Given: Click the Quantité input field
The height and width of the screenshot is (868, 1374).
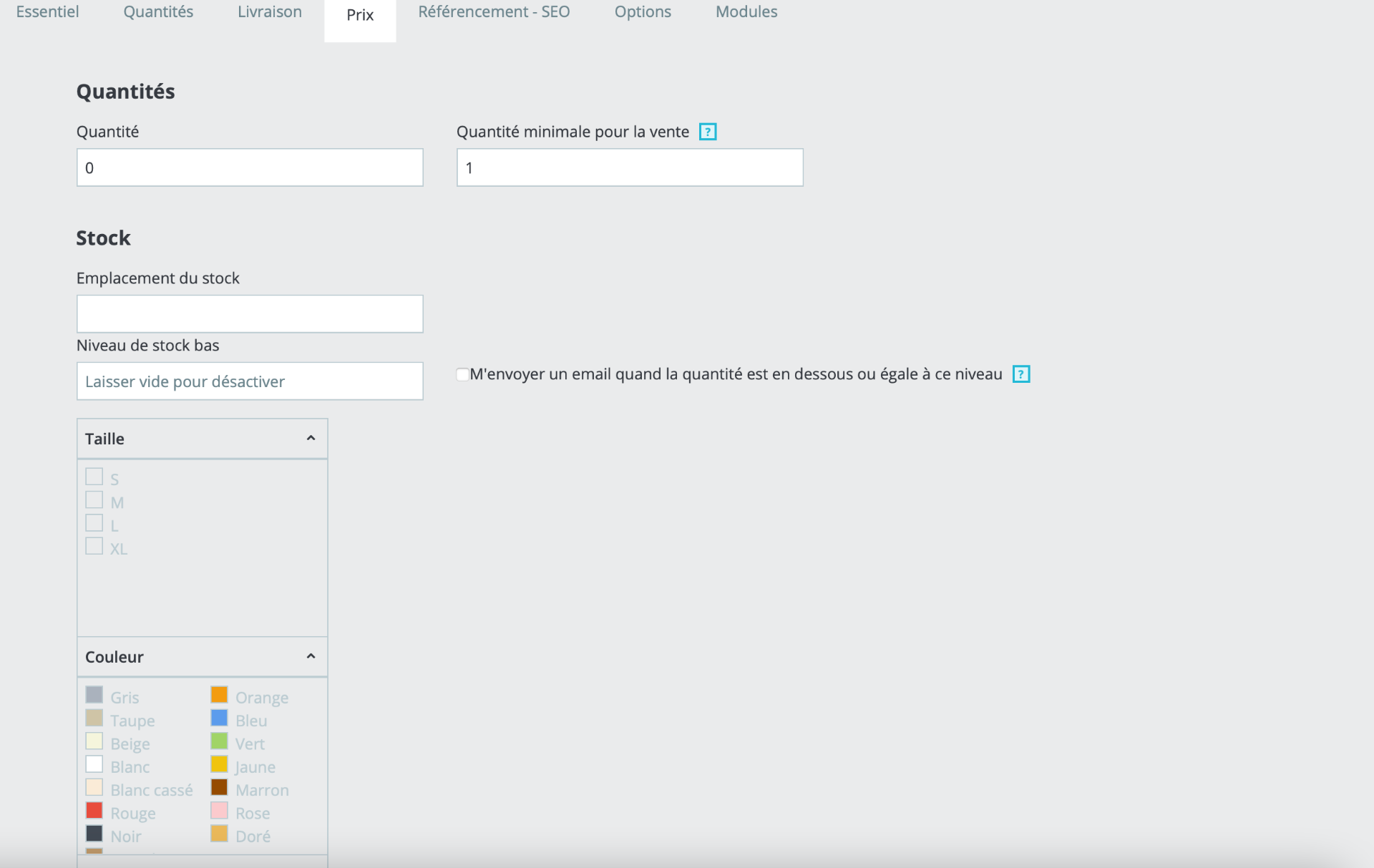Looking at the screenshot, I should coord(250,167).
